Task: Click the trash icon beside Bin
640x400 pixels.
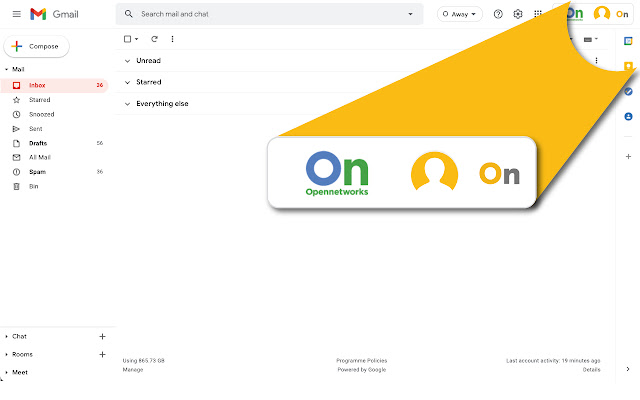Action: pos(16,187)
